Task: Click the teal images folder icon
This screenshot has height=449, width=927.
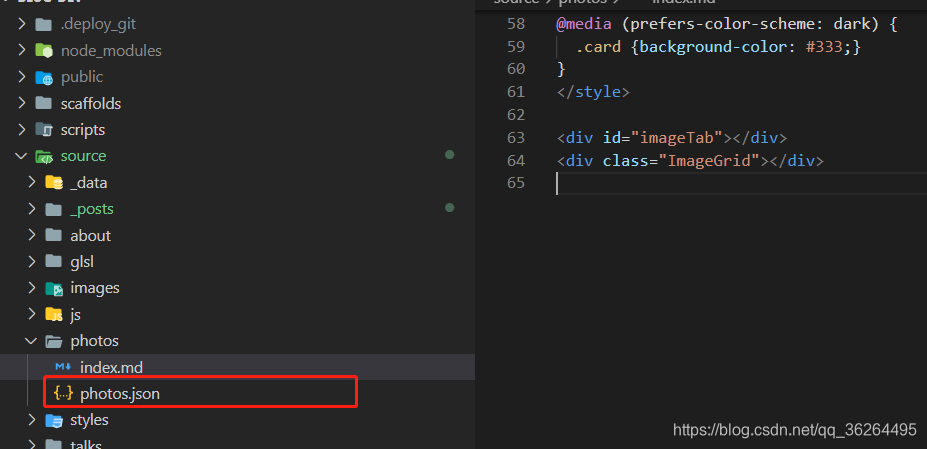Action: 54,288
